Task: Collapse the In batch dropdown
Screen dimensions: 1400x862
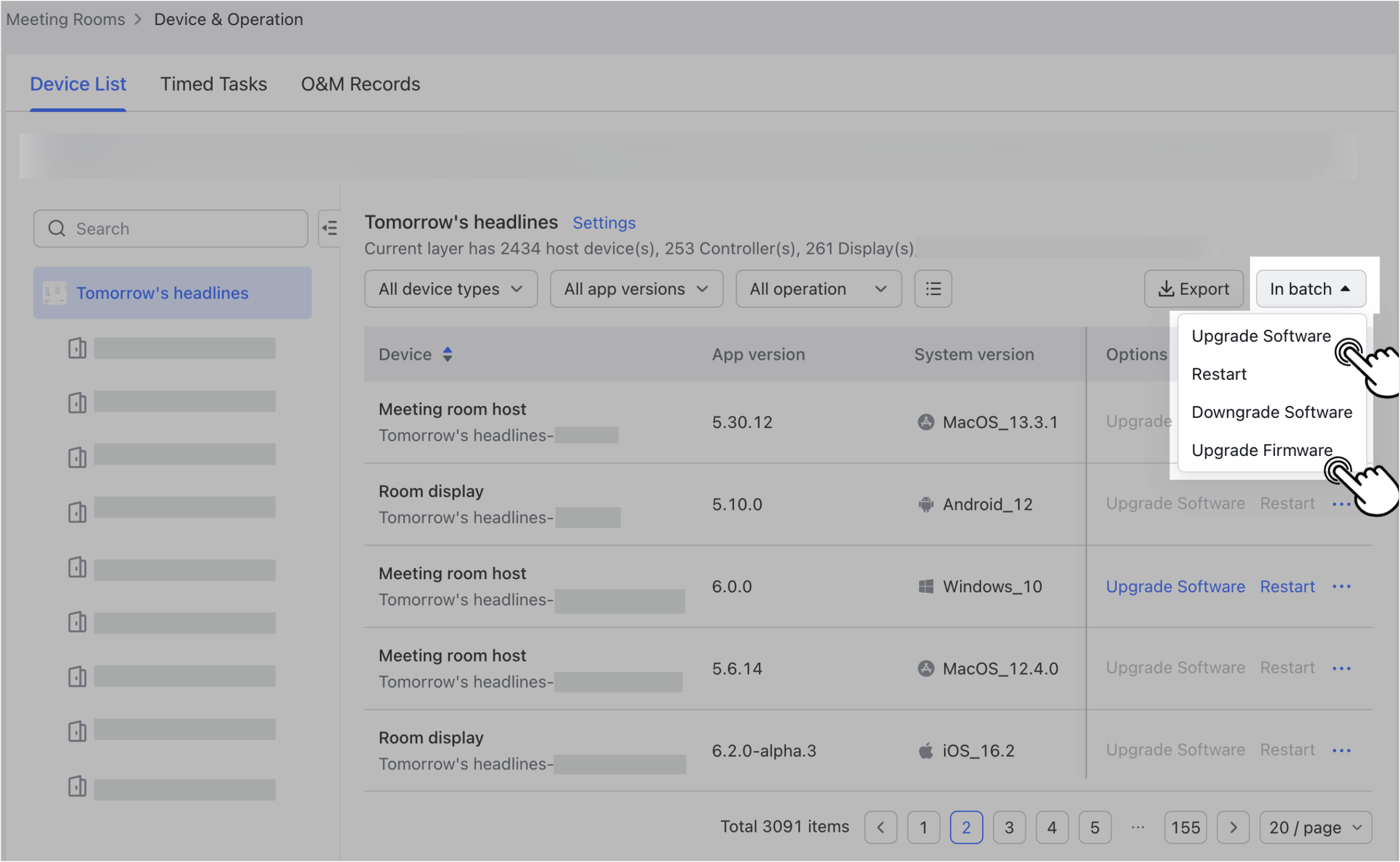Action: point(1310,288)
